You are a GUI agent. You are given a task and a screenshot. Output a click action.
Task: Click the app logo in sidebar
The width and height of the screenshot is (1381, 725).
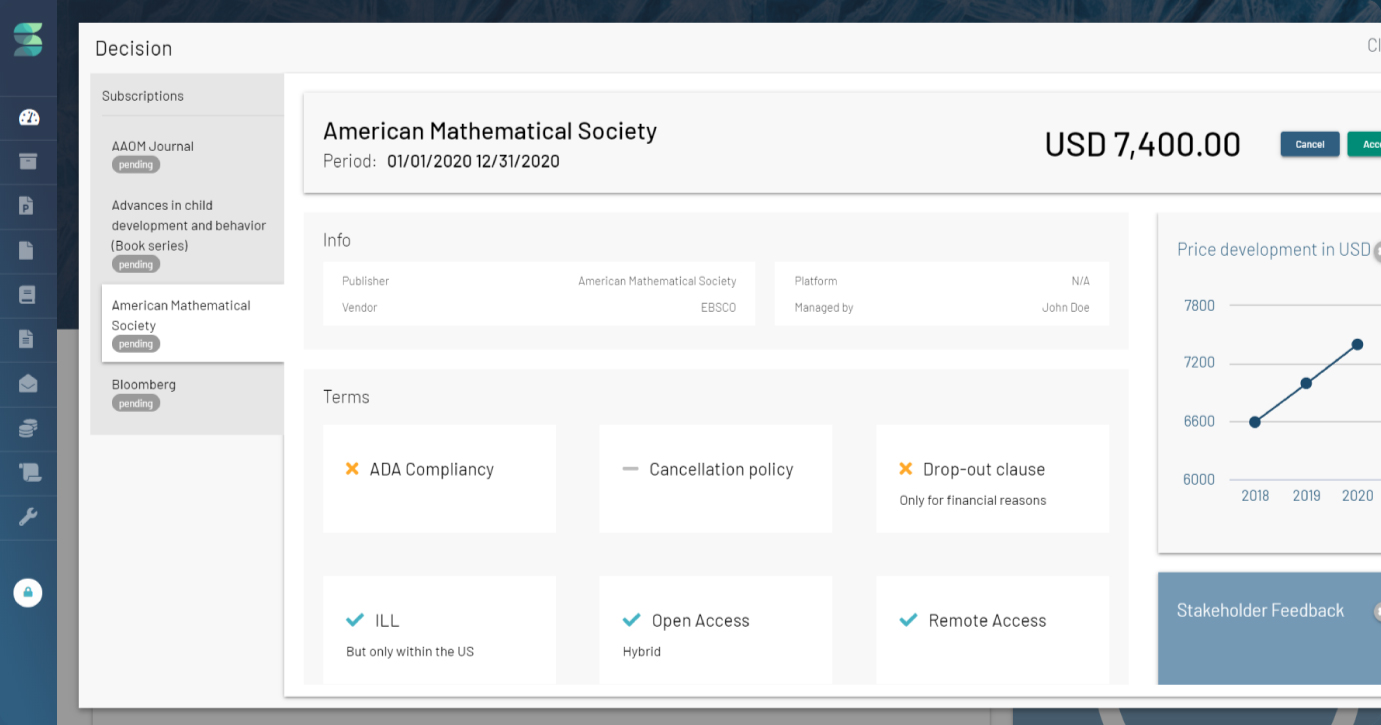click(x=28, y=39)
